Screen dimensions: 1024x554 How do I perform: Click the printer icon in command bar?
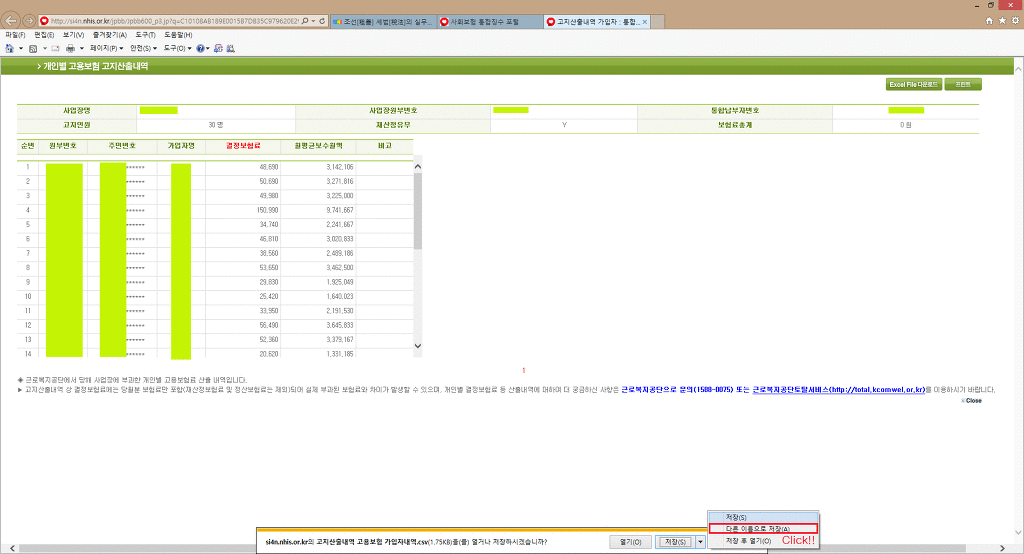[x=70, y=47]
